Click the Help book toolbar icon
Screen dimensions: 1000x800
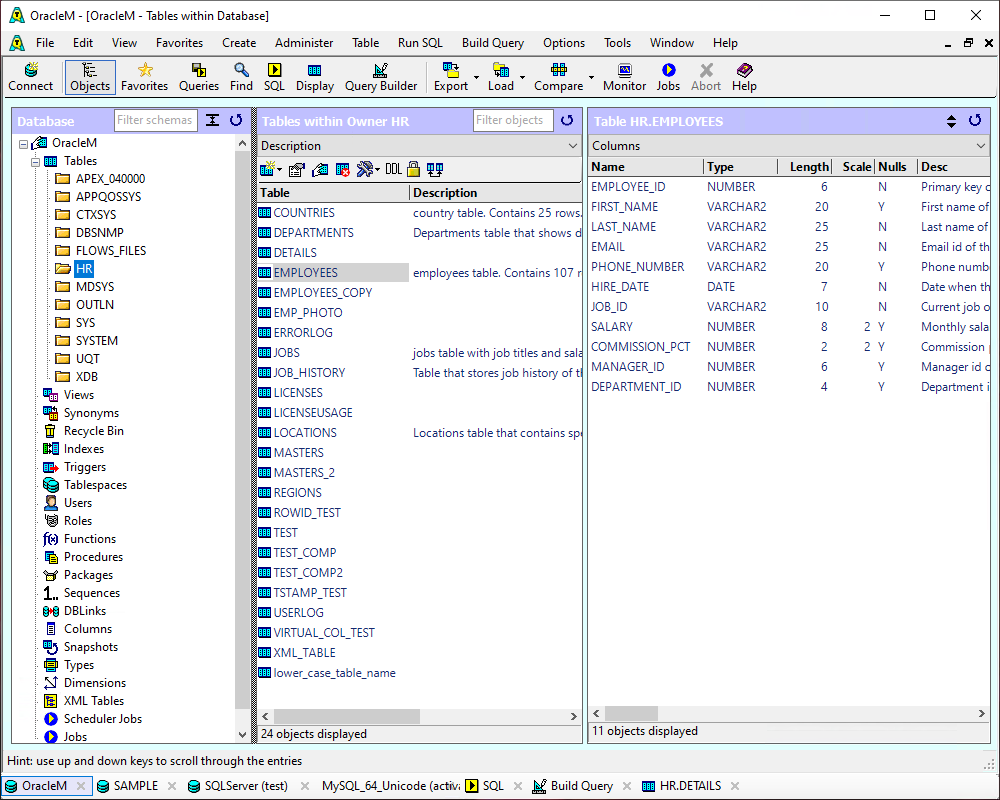click(744, 77)
